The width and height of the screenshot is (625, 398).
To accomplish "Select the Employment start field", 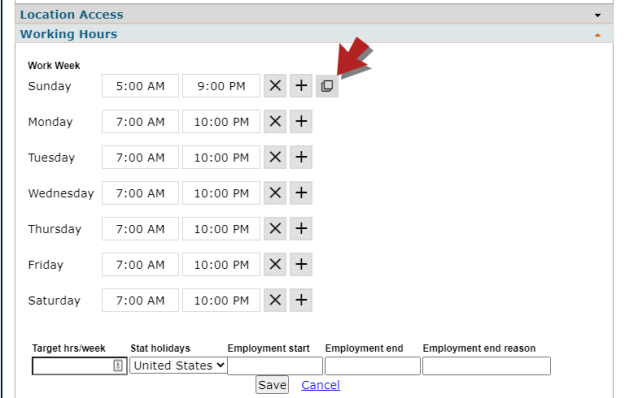I will click(275, 366).
